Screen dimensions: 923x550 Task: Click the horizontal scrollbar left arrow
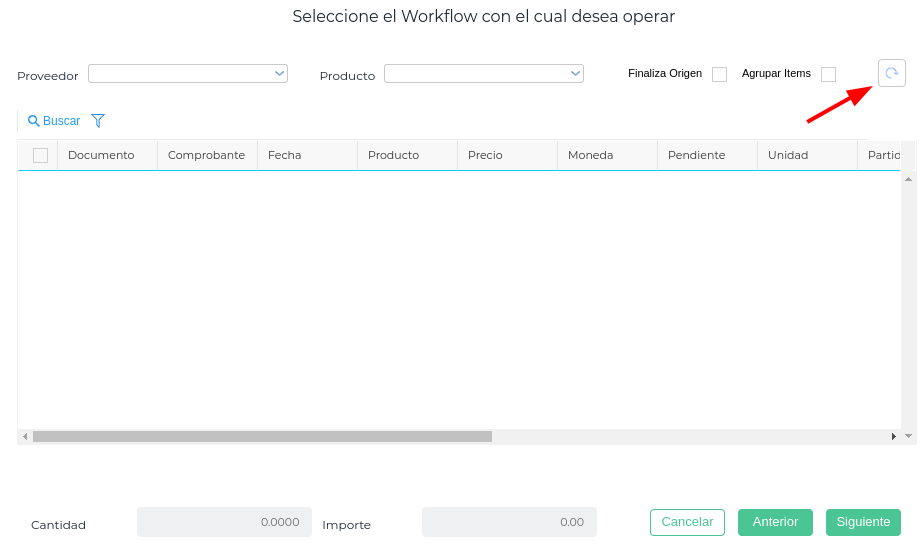25,437
